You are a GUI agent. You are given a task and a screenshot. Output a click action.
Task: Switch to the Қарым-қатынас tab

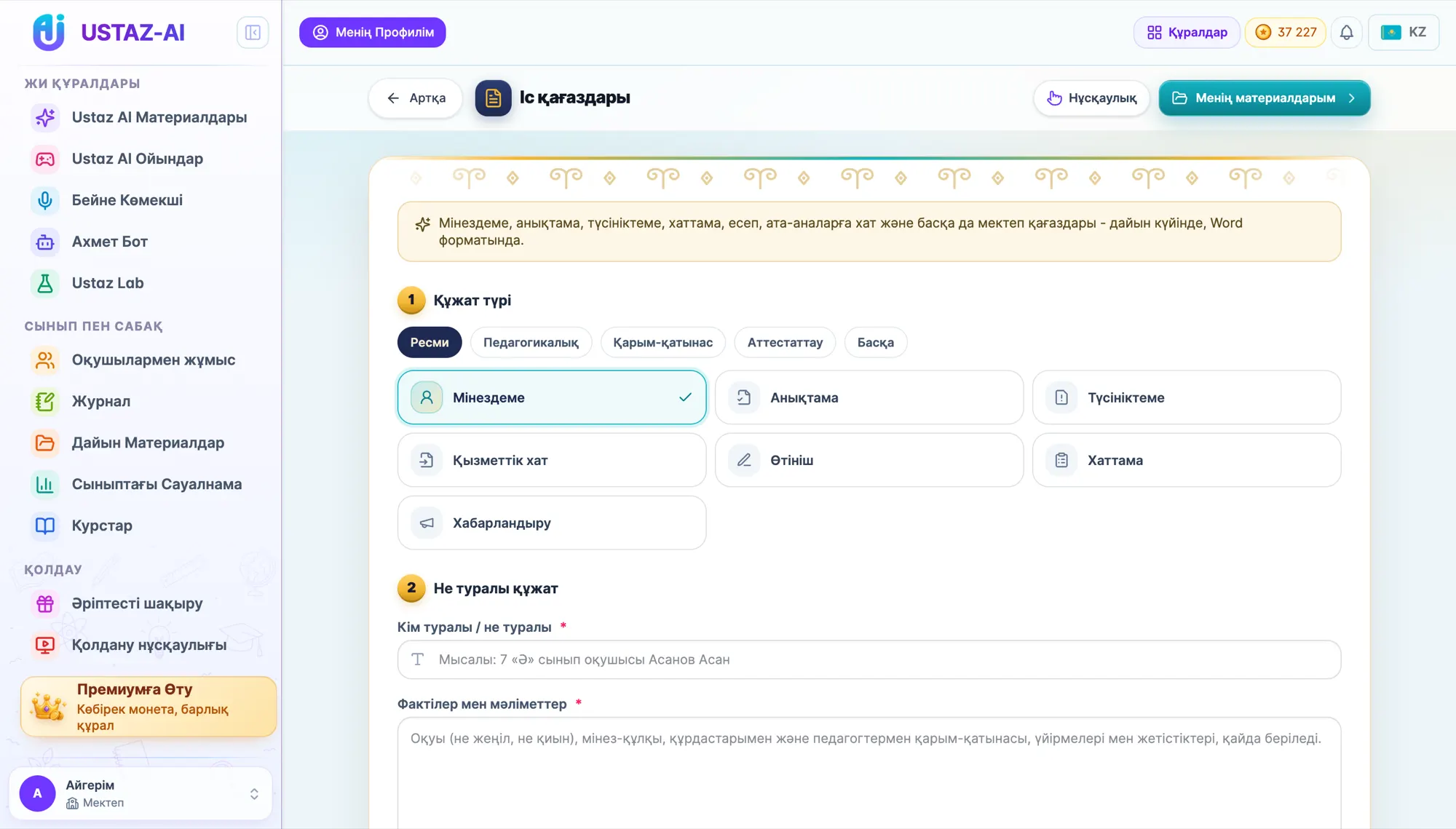tap(662, 343)
